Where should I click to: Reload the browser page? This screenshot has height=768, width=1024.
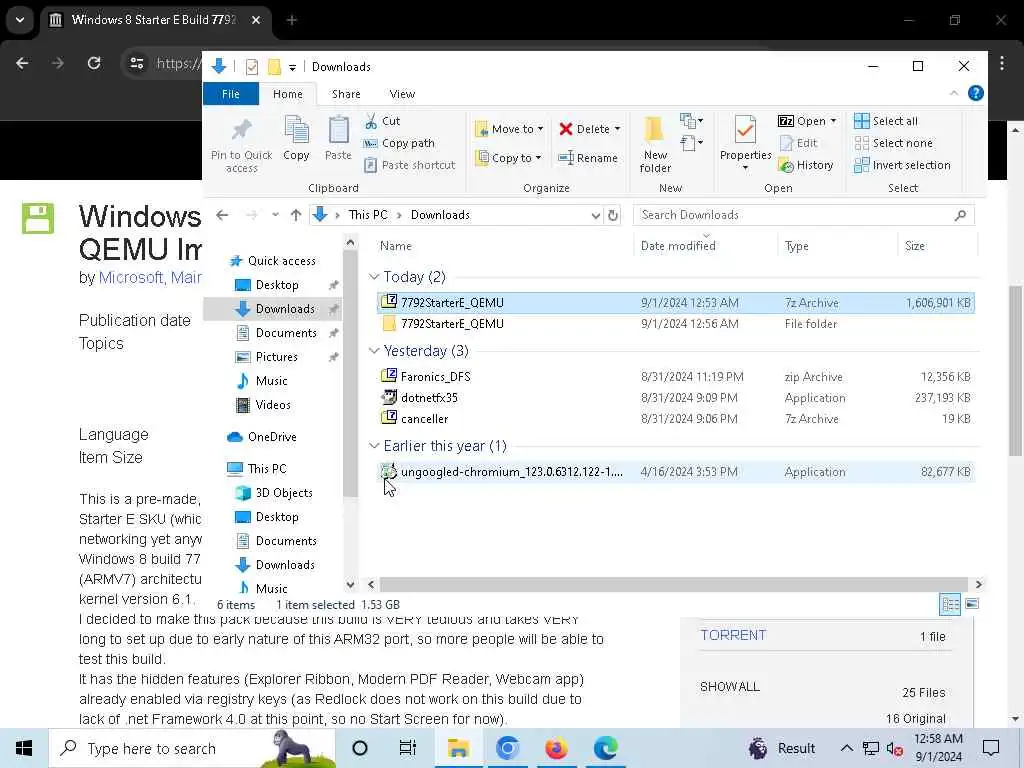94,63
